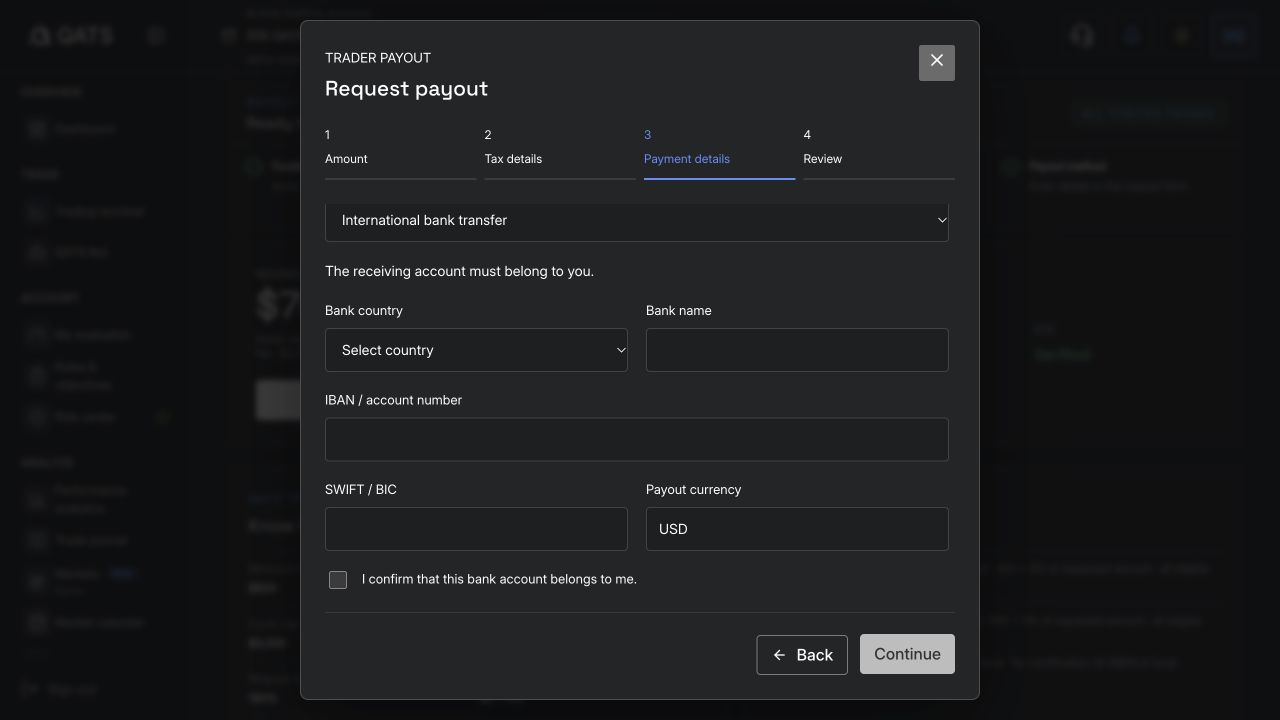This screenshot has width=1280, height=720.
Task: Select the Payout currency USD field
Action: pos(797,529)
